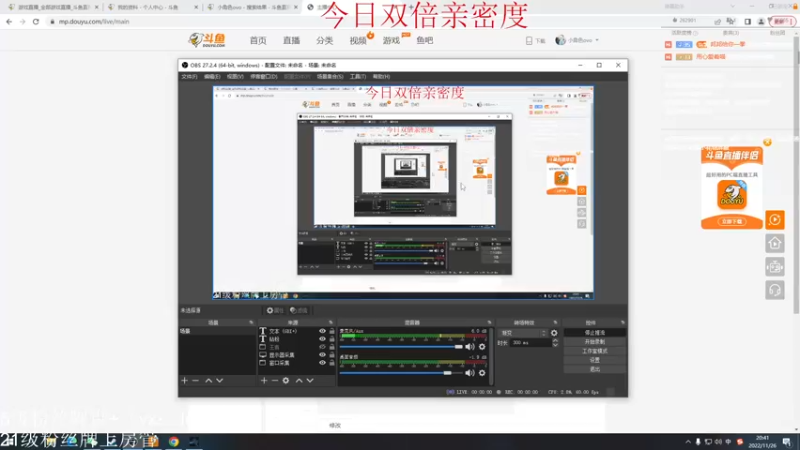Pop out the Scene Transitions dock panel
Image resolution: width=800 pixels, height=450 pixels.
pyautogui.click(x=555, y=322)
